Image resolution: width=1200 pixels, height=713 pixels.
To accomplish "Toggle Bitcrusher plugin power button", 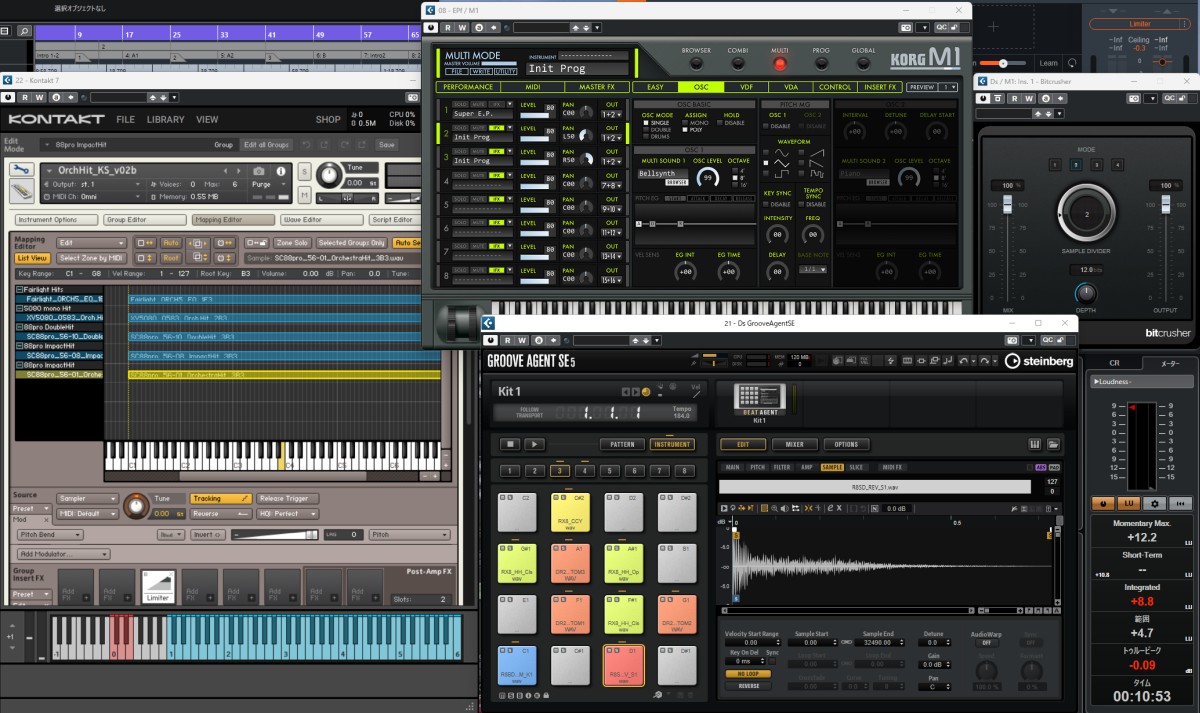I will [985, 99].
